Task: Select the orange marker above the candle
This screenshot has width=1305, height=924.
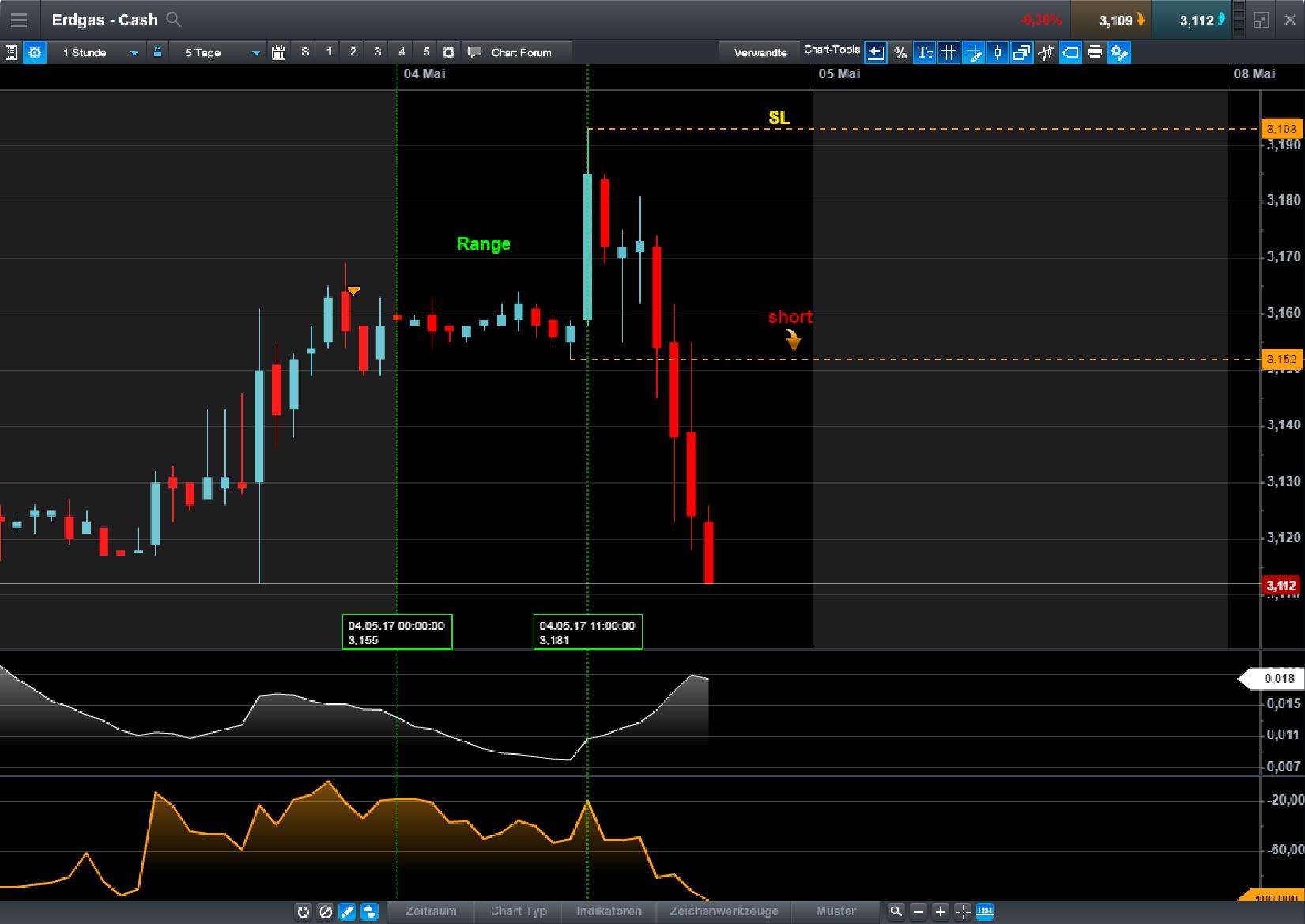Action: click(353, 291)
